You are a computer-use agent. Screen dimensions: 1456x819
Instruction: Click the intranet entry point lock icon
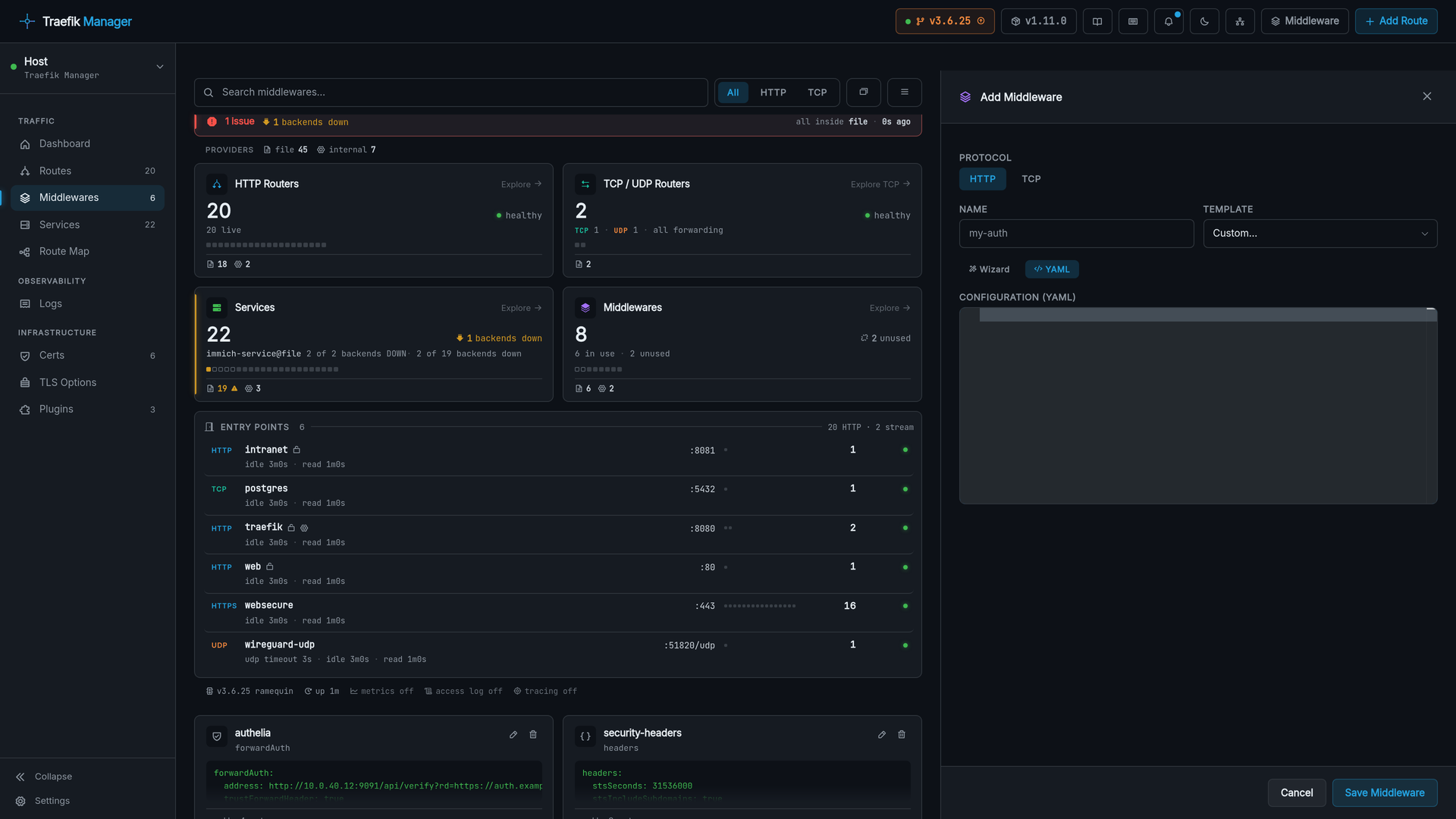(x=297, y=450)
